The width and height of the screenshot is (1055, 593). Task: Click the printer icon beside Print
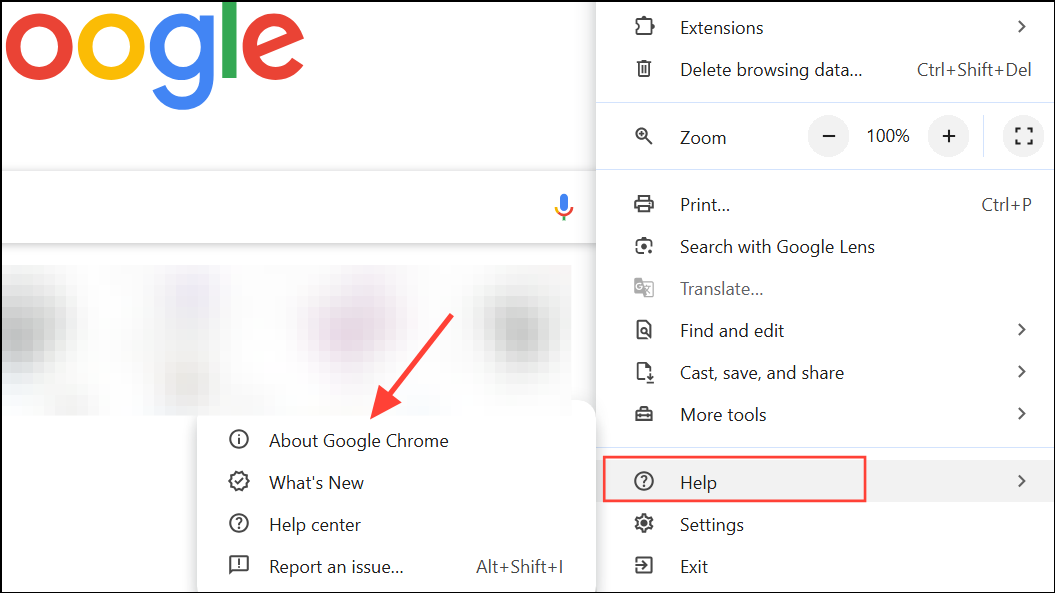[x=644, y=204]
